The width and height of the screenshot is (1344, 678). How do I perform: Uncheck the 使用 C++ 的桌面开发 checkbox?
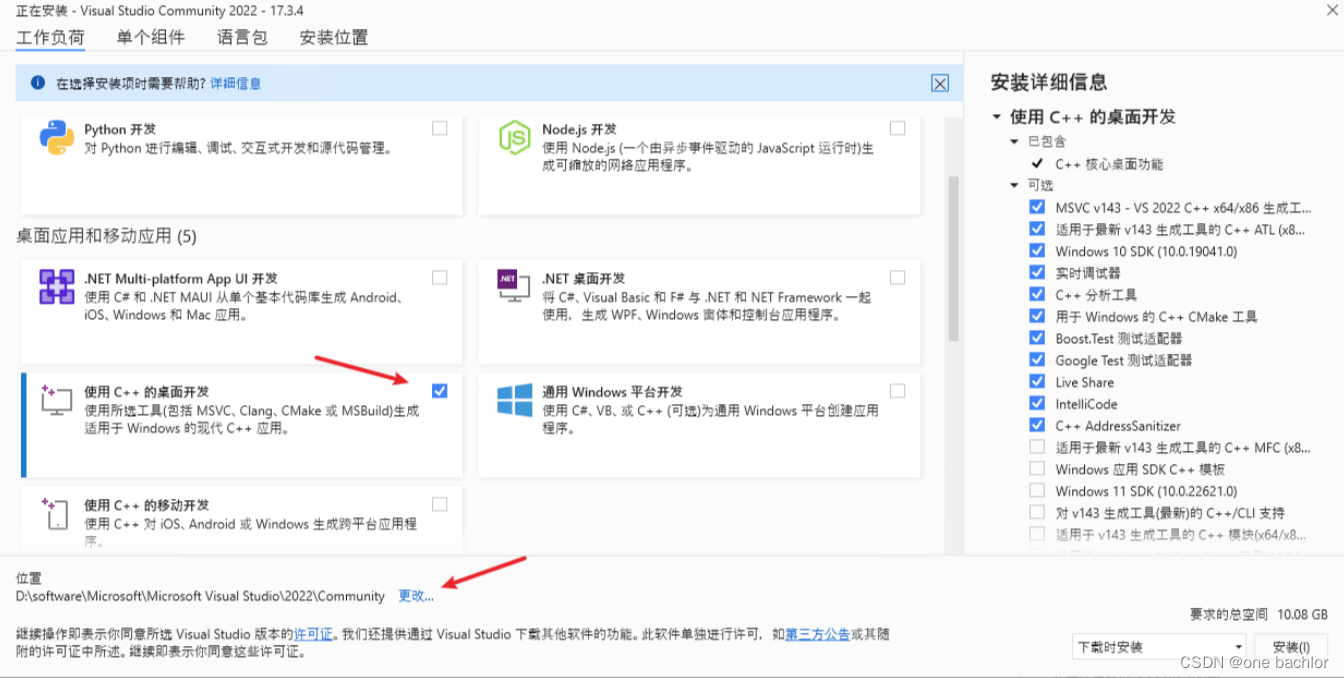tap(440, 391)
